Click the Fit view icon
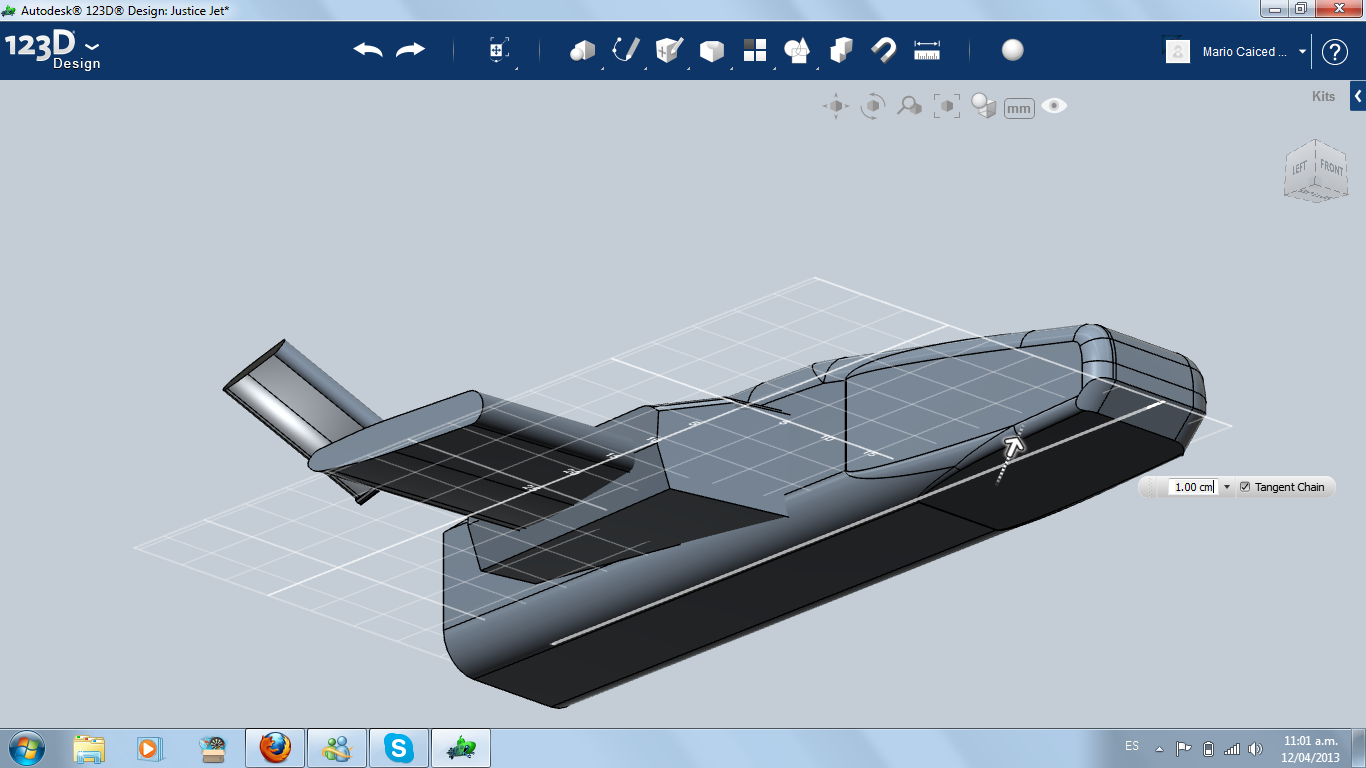 947,106
